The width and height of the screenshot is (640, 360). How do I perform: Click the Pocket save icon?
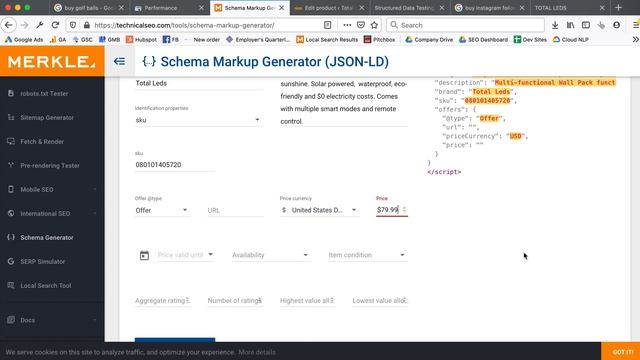point(360,25)
